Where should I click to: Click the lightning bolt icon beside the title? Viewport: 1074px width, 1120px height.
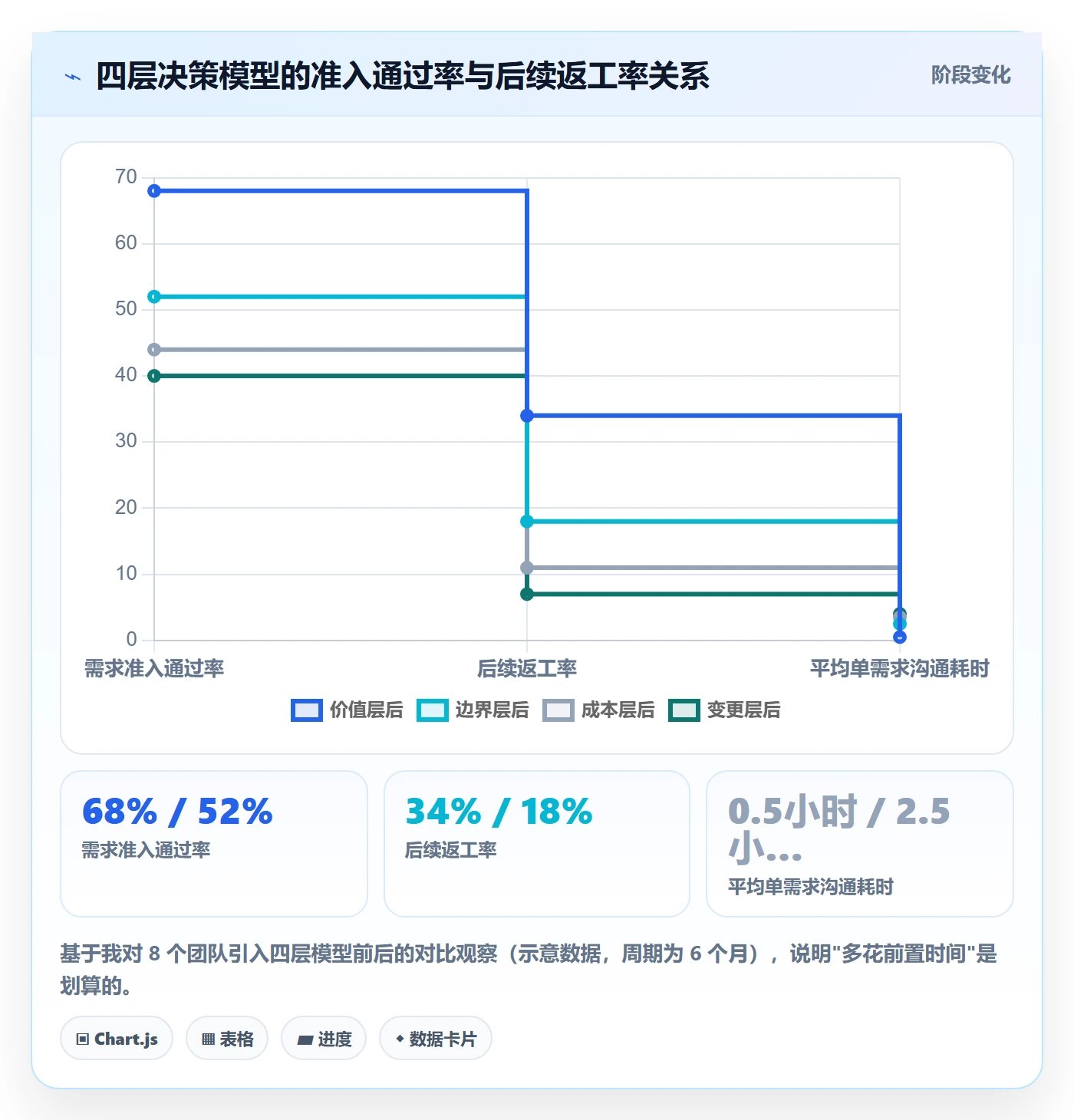pos(73,77)
